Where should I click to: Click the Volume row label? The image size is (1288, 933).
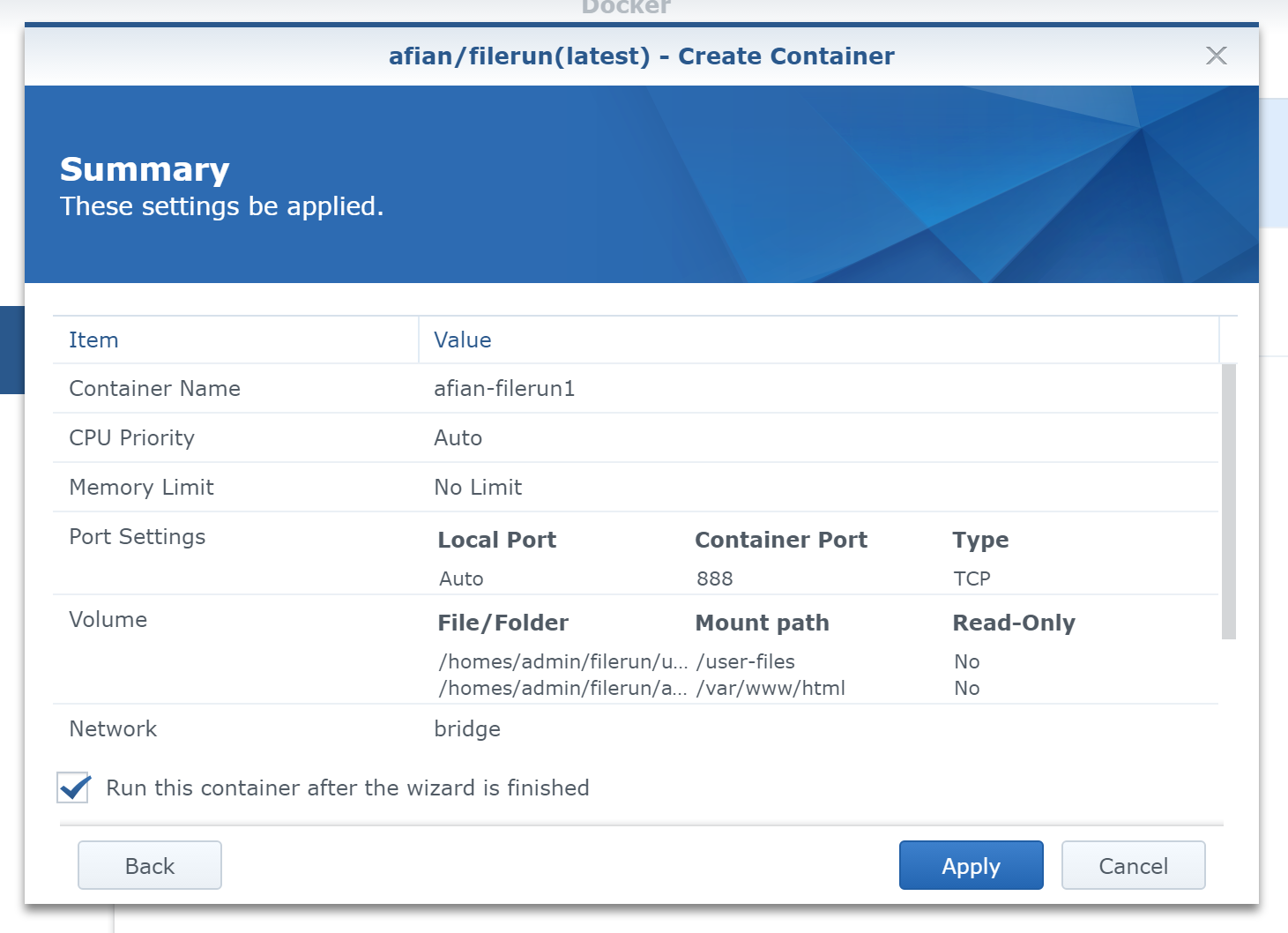[x=108, y=620]
